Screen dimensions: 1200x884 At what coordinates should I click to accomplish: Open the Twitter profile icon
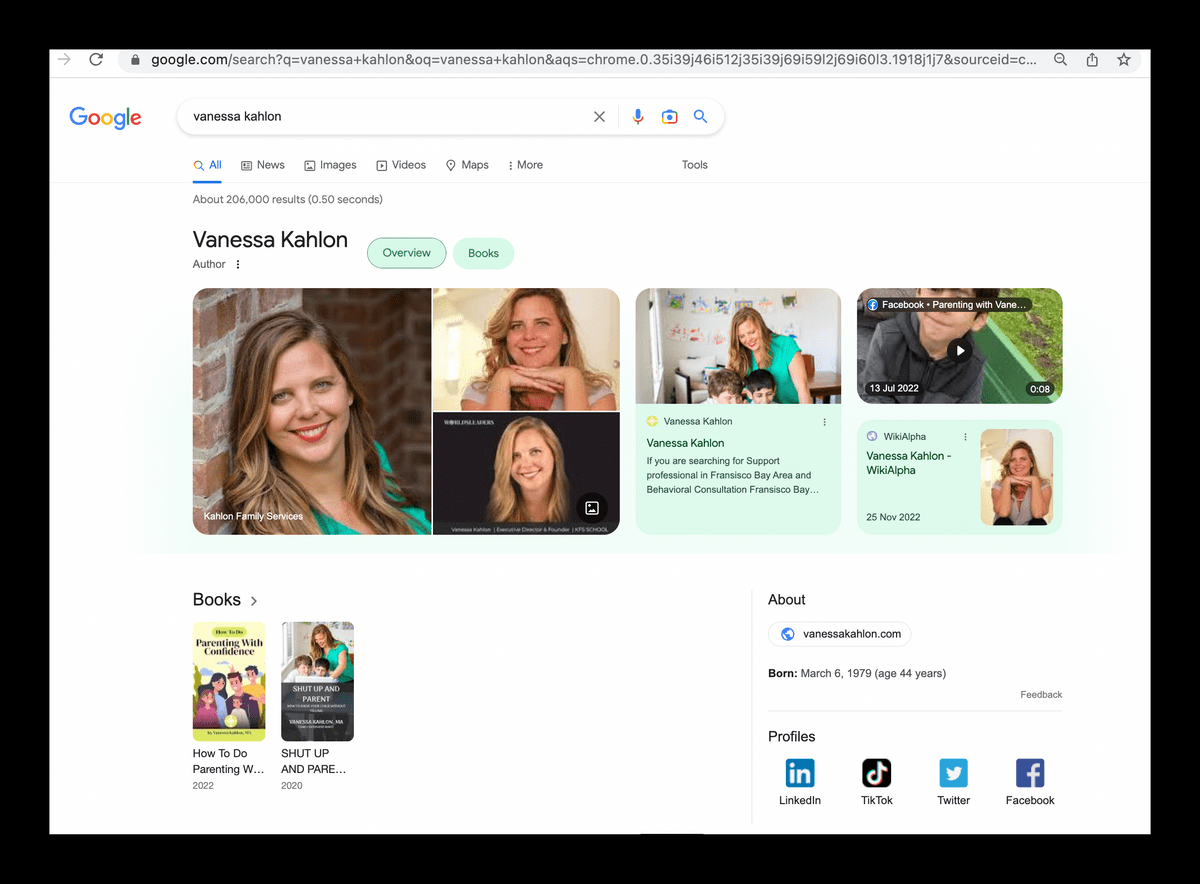tap(953, 773)
